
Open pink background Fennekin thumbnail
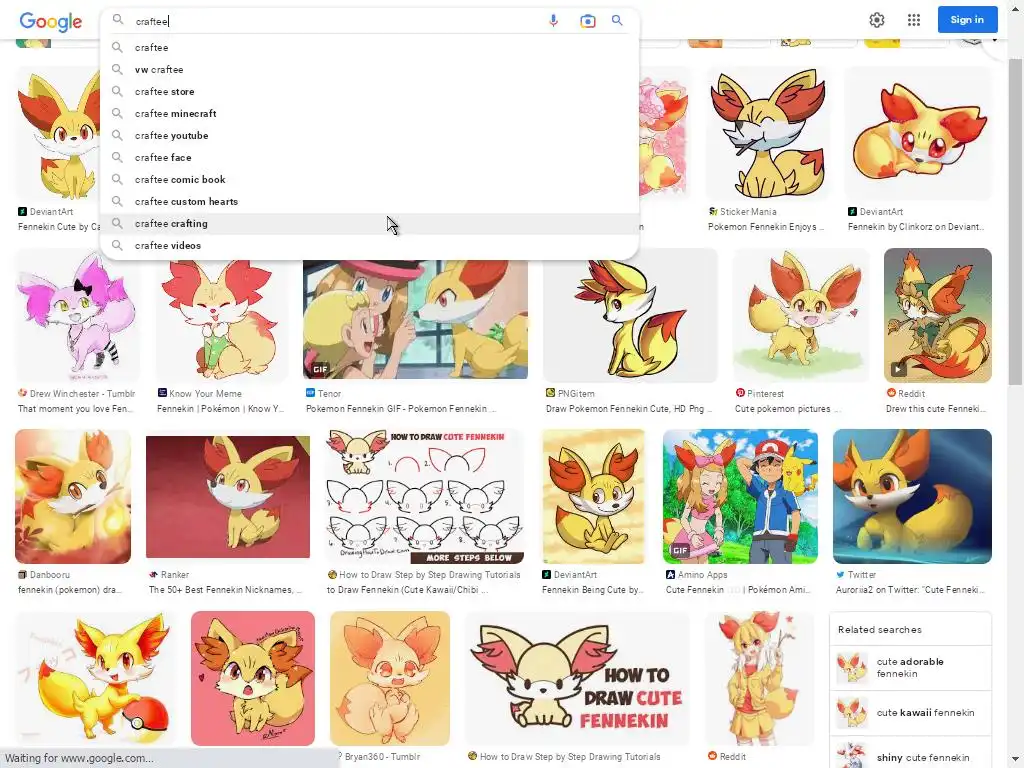(253, 679)
